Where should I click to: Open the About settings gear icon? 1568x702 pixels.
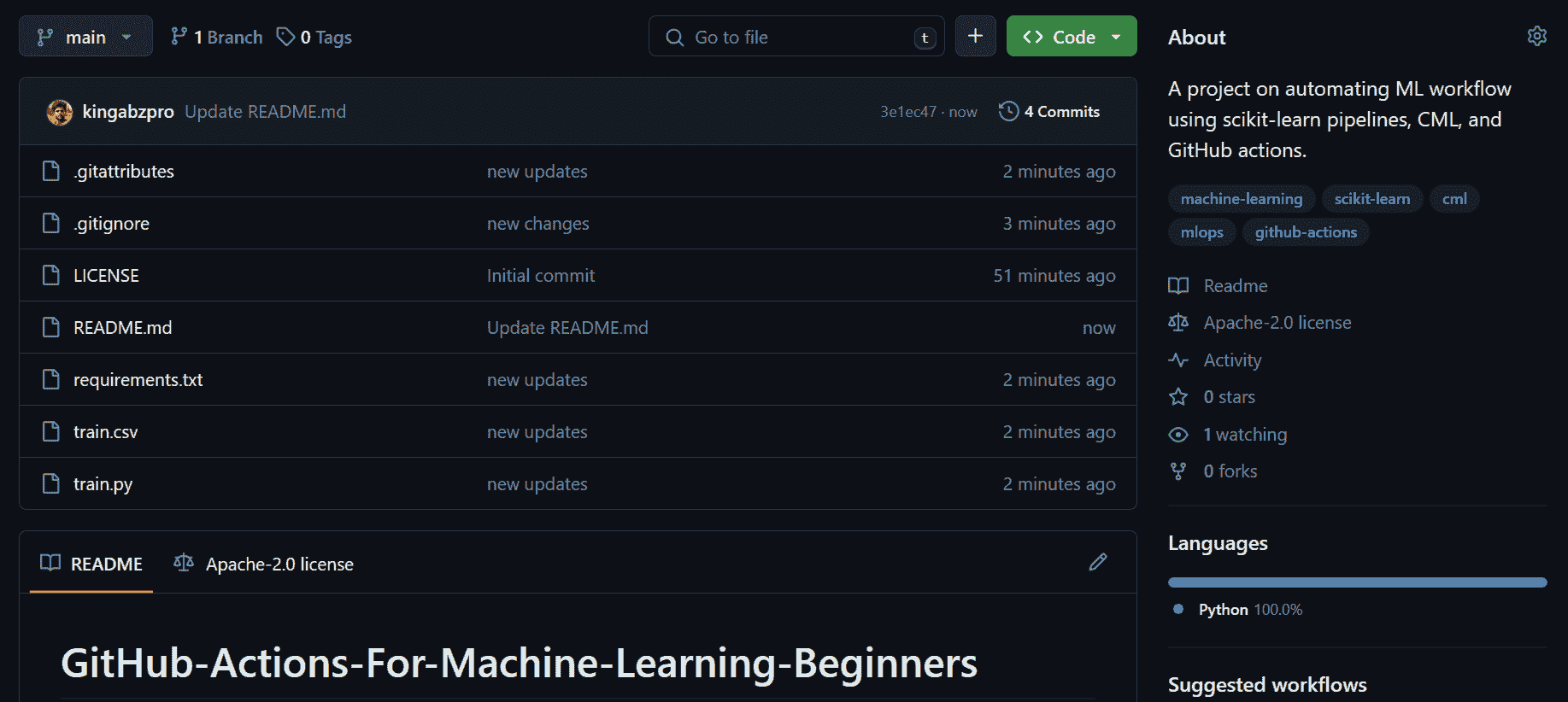tap(1536, 36)
